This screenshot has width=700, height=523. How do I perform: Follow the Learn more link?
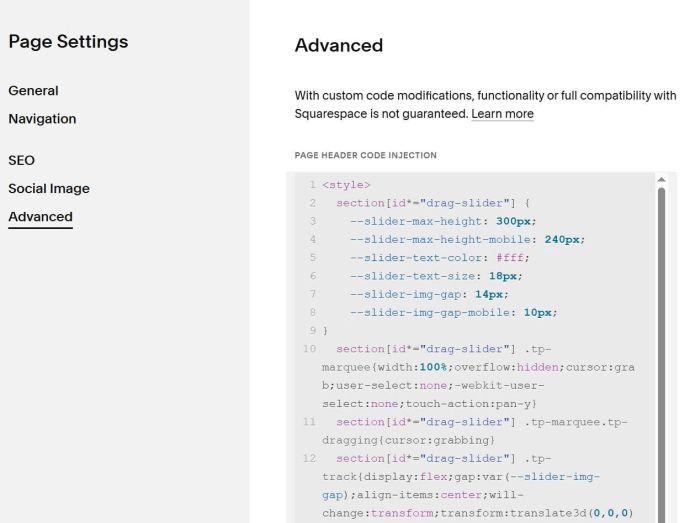pos(502,114)
